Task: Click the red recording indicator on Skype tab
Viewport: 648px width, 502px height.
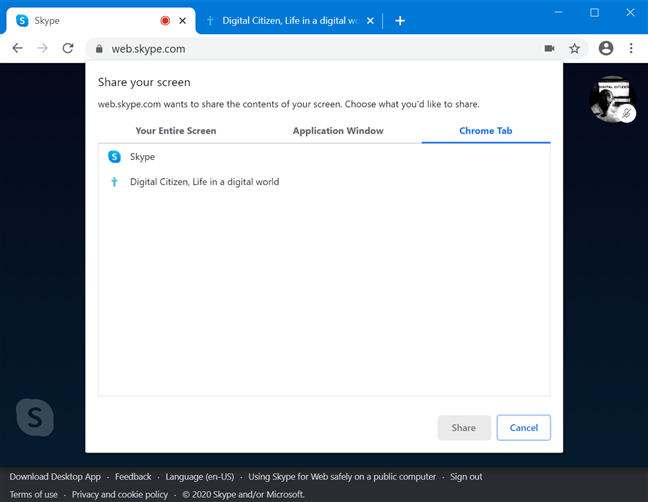Action: 165,21
